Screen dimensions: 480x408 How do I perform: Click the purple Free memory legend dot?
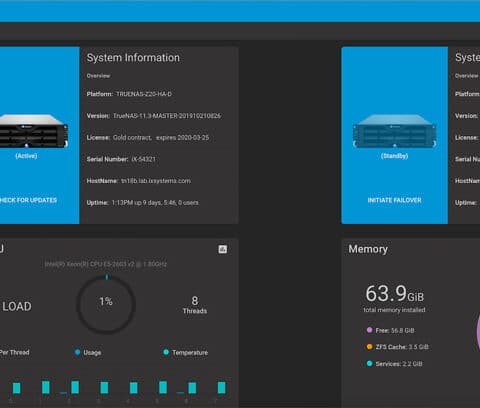pyautogui.click(x=369, y=330)
